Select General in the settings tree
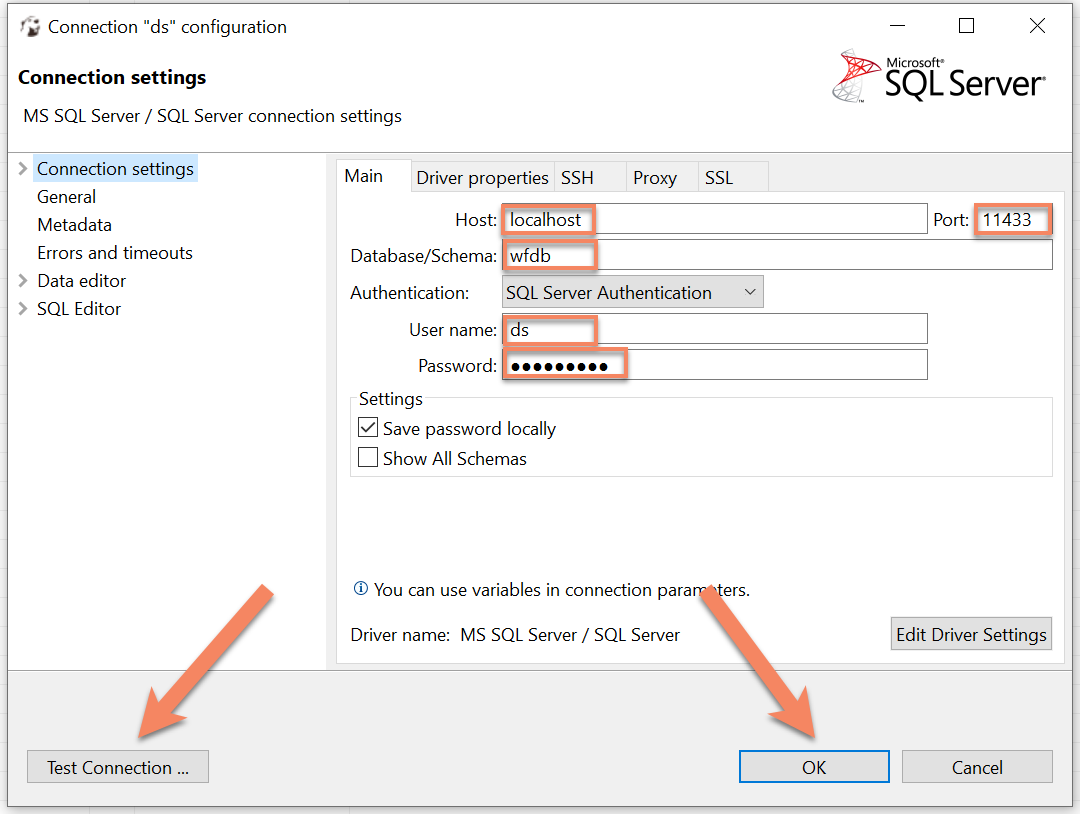 [x=66, y=197]
